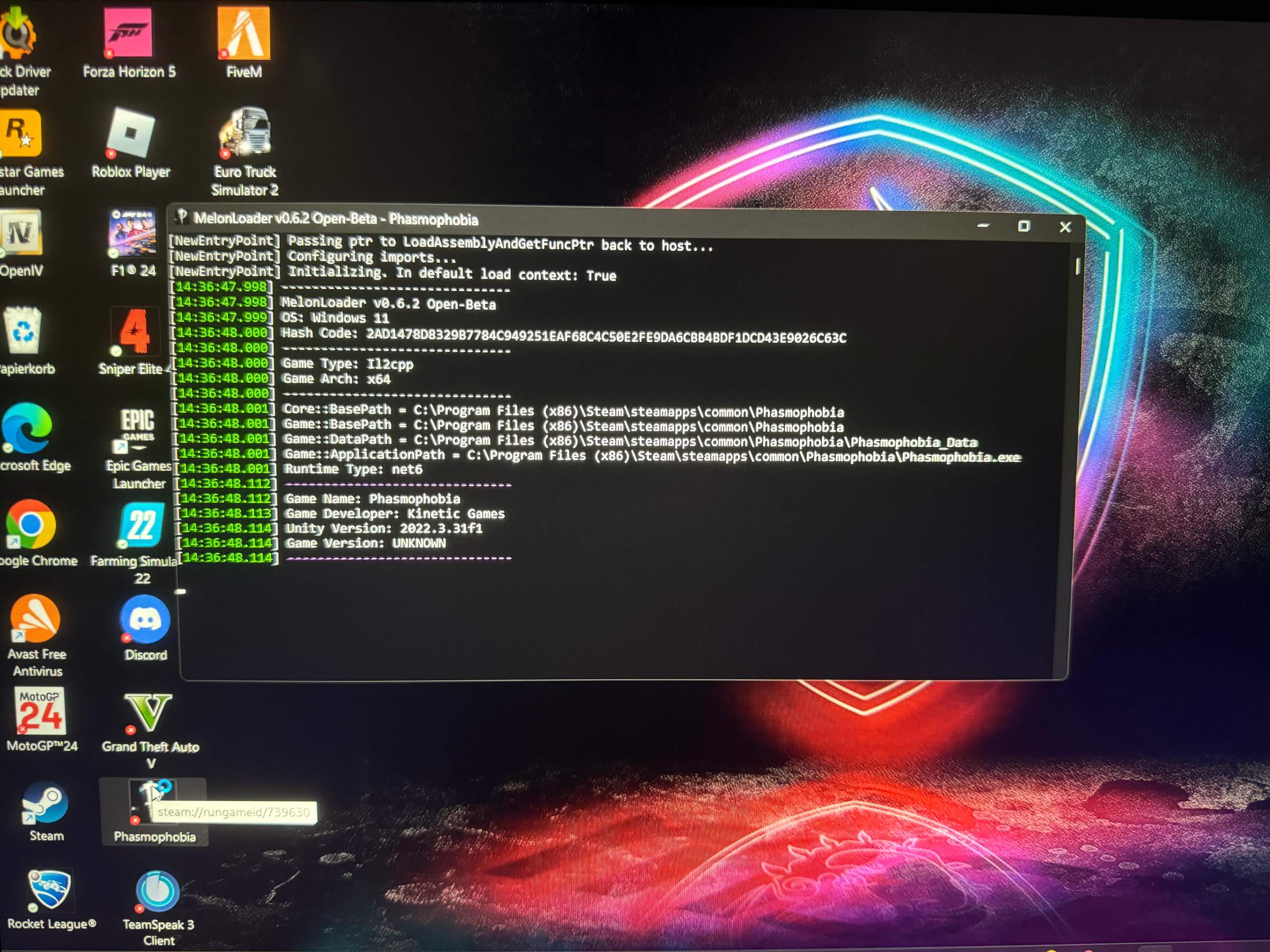Click the Roblox Player desktop icon

131,143
